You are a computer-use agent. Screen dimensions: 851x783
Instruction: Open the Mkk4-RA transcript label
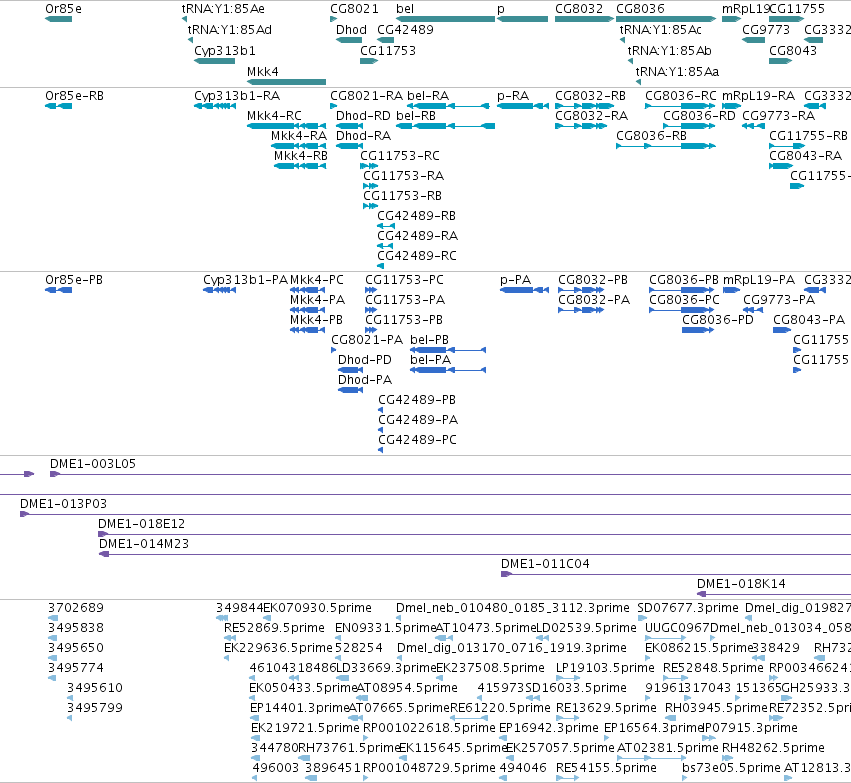point(299,136)
